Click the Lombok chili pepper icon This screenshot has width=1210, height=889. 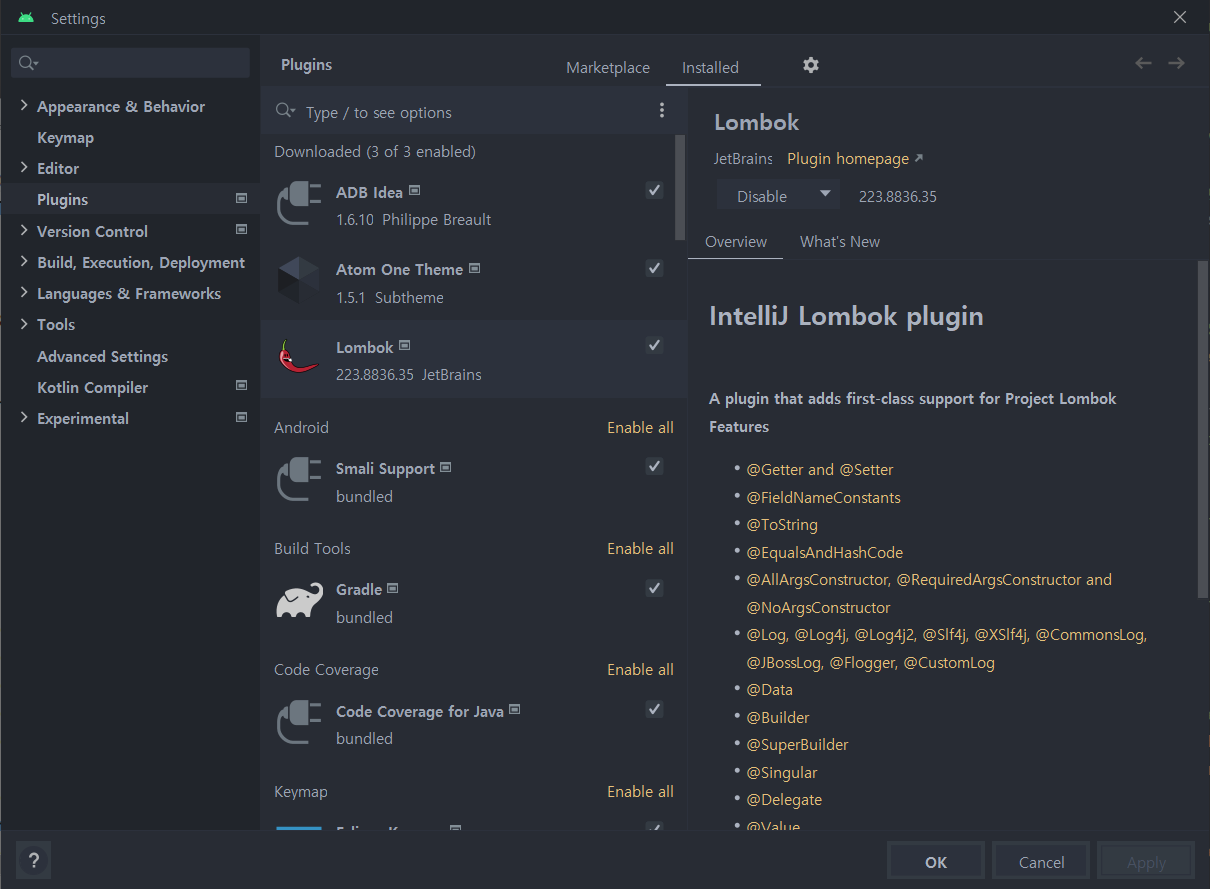coord(299,359)
